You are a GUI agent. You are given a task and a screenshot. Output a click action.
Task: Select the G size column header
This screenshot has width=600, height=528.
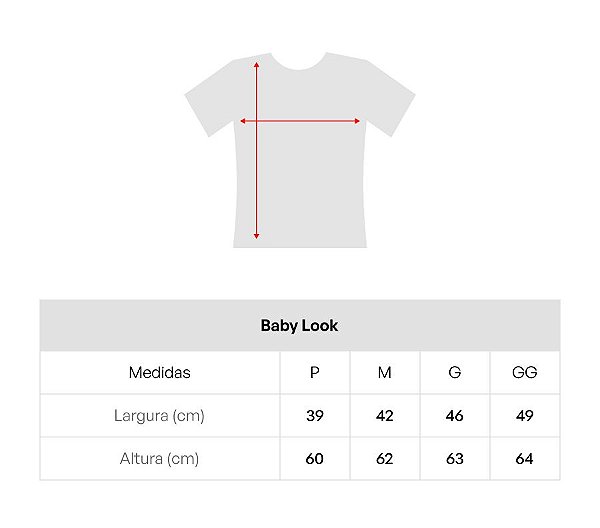pos(455,373)
